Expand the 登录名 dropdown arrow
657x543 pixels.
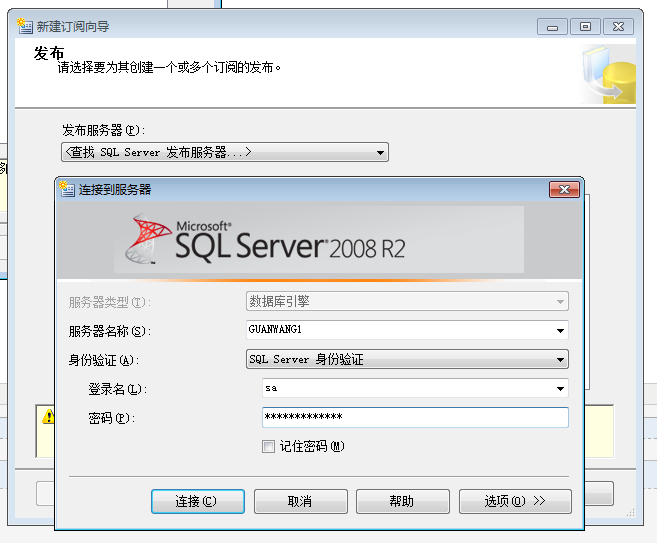560,389
